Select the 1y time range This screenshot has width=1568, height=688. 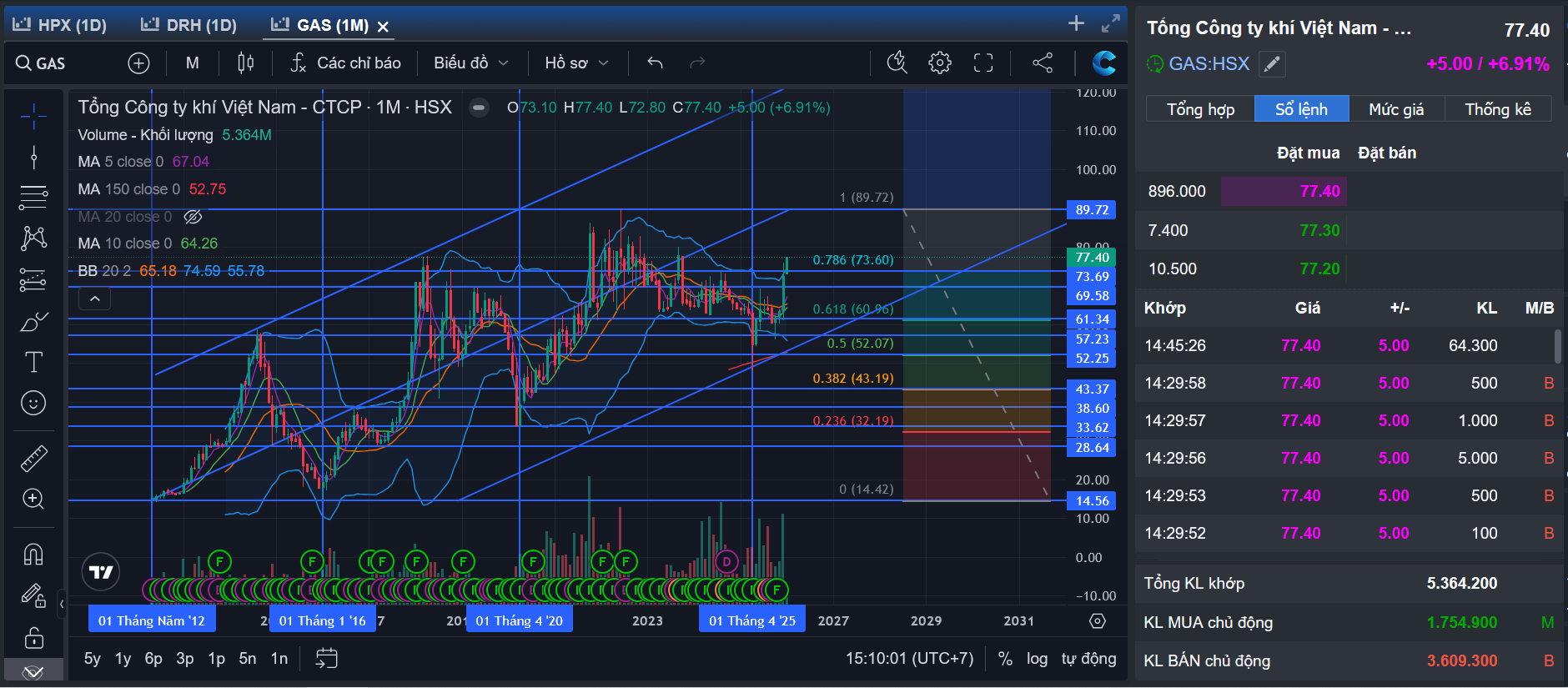pos(123,659)
